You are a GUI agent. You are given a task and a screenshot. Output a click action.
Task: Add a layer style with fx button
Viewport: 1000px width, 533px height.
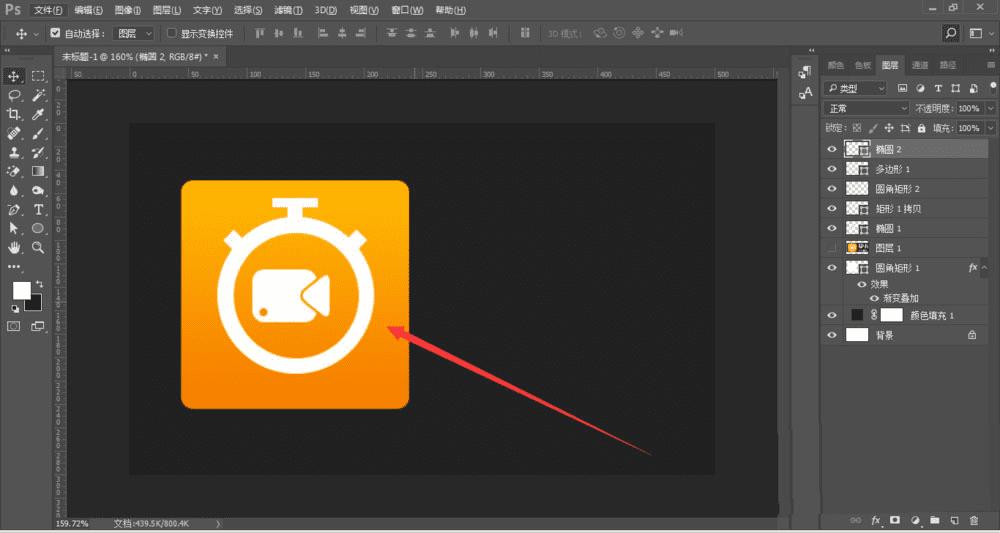(876, 520)
